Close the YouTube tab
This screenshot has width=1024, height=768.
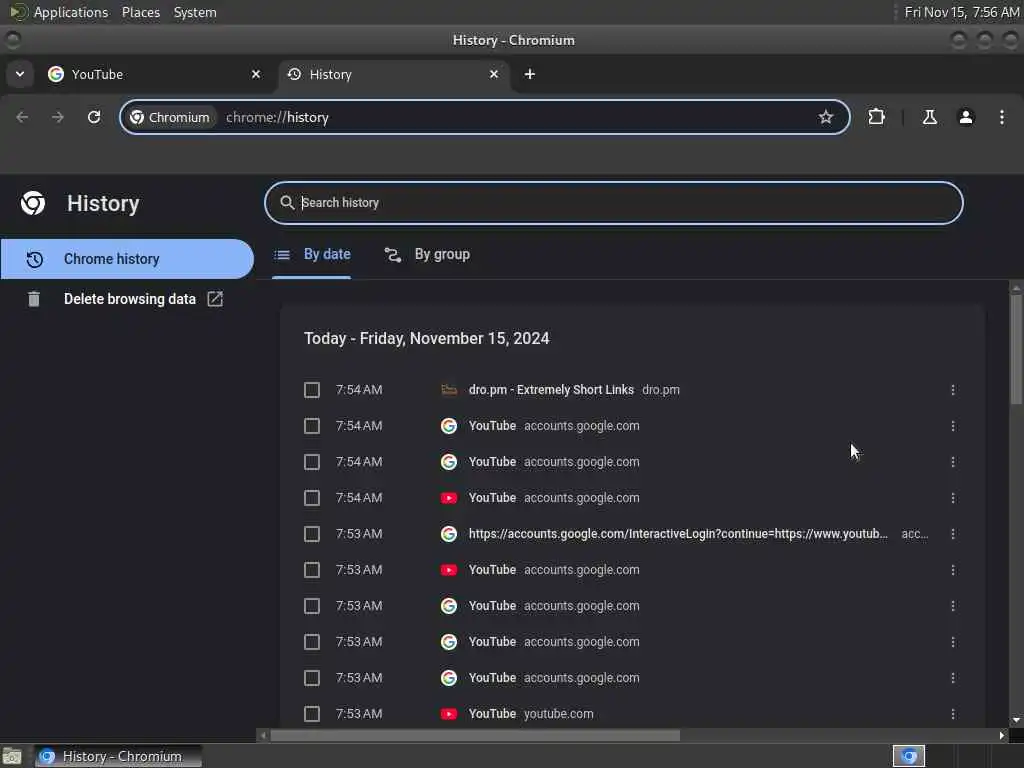coord(256,74)
